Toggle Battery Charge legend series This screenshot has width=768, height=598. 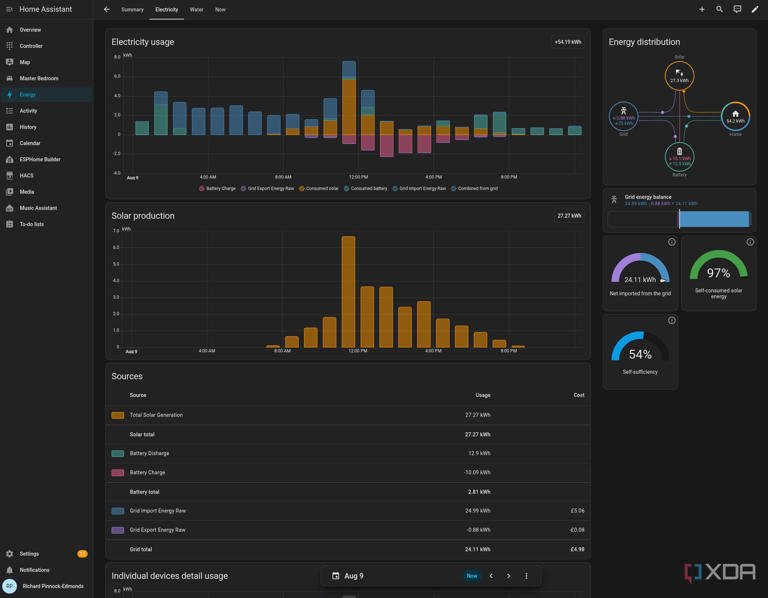click(x=217, y=189)
